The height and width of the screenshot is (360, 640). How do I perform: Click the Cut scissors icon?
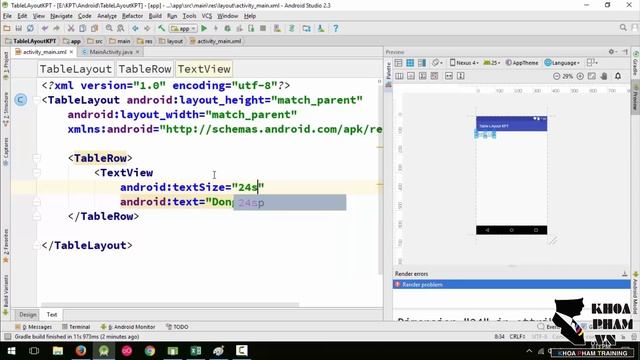click(71, 29)
